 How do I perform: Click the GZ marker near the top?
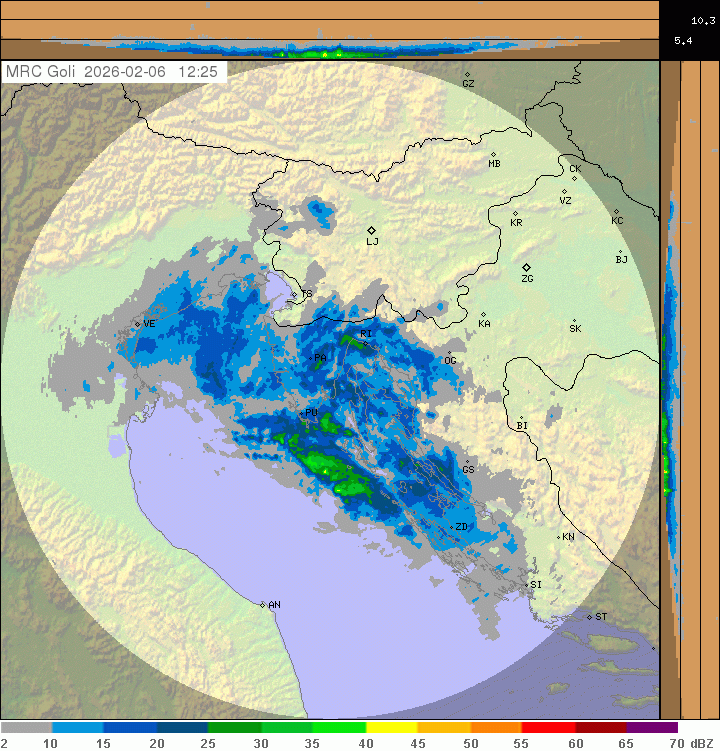[465, 74]
